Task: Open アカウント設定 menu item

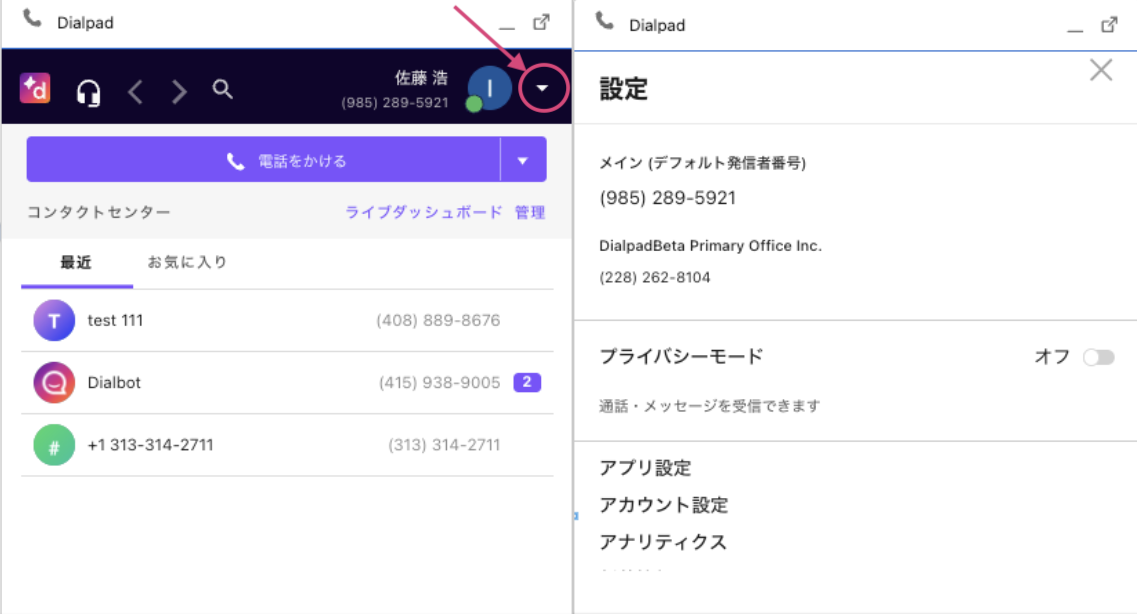Action: coord(663,505)
